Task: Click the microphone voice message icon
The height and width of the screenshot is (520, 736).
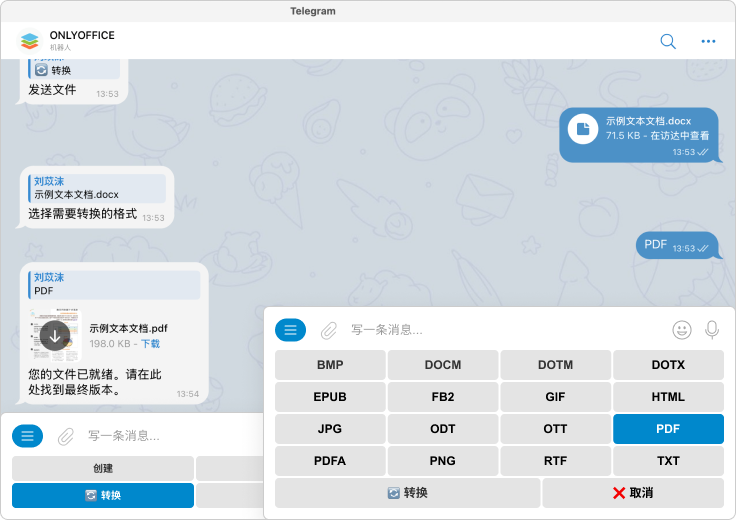Action: pyautogui.click(x=712, y=330)
